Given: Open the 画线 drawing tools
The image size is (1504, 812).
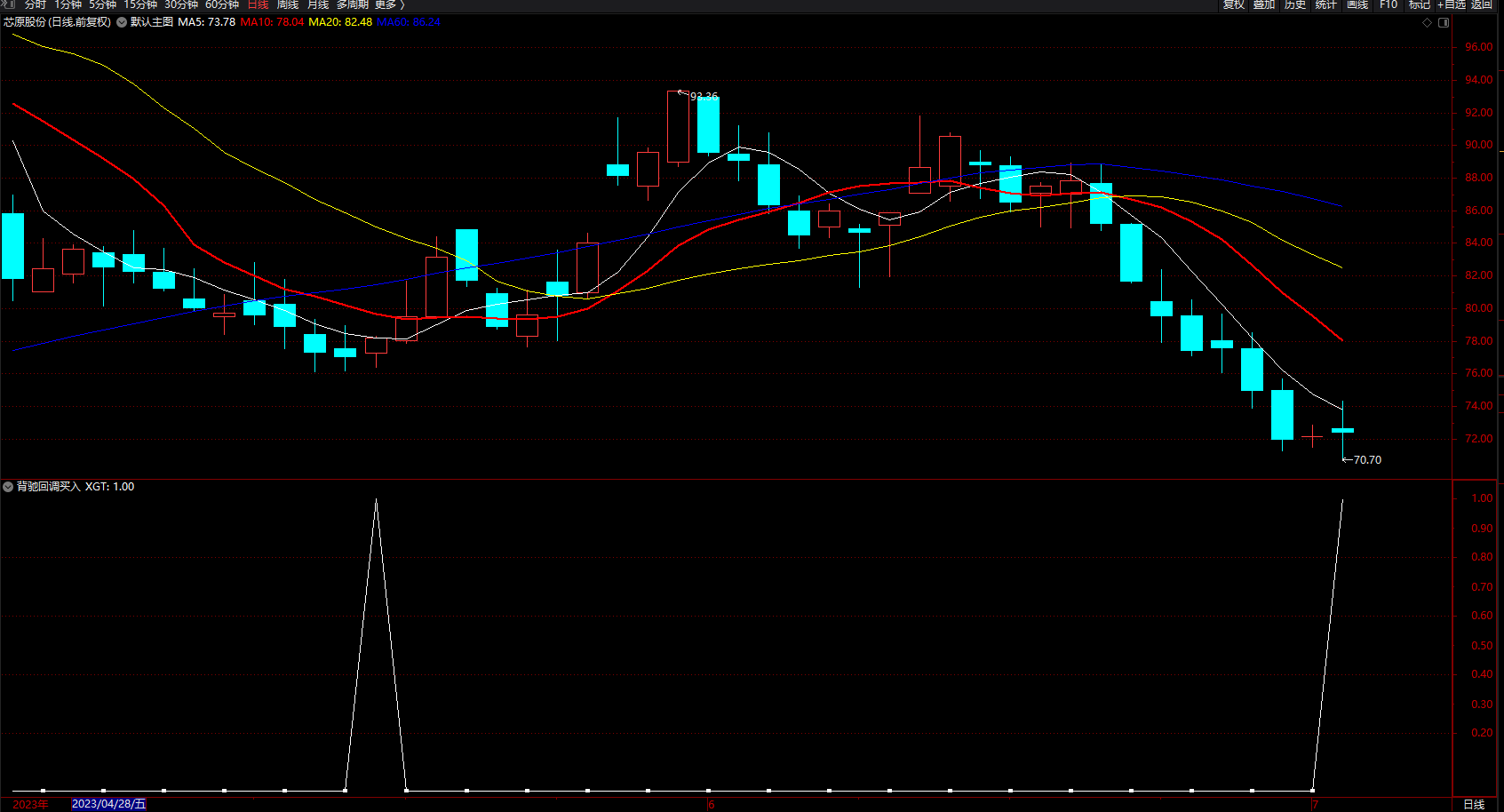Looking at the screenshot, I should (x=1357, y=4).
